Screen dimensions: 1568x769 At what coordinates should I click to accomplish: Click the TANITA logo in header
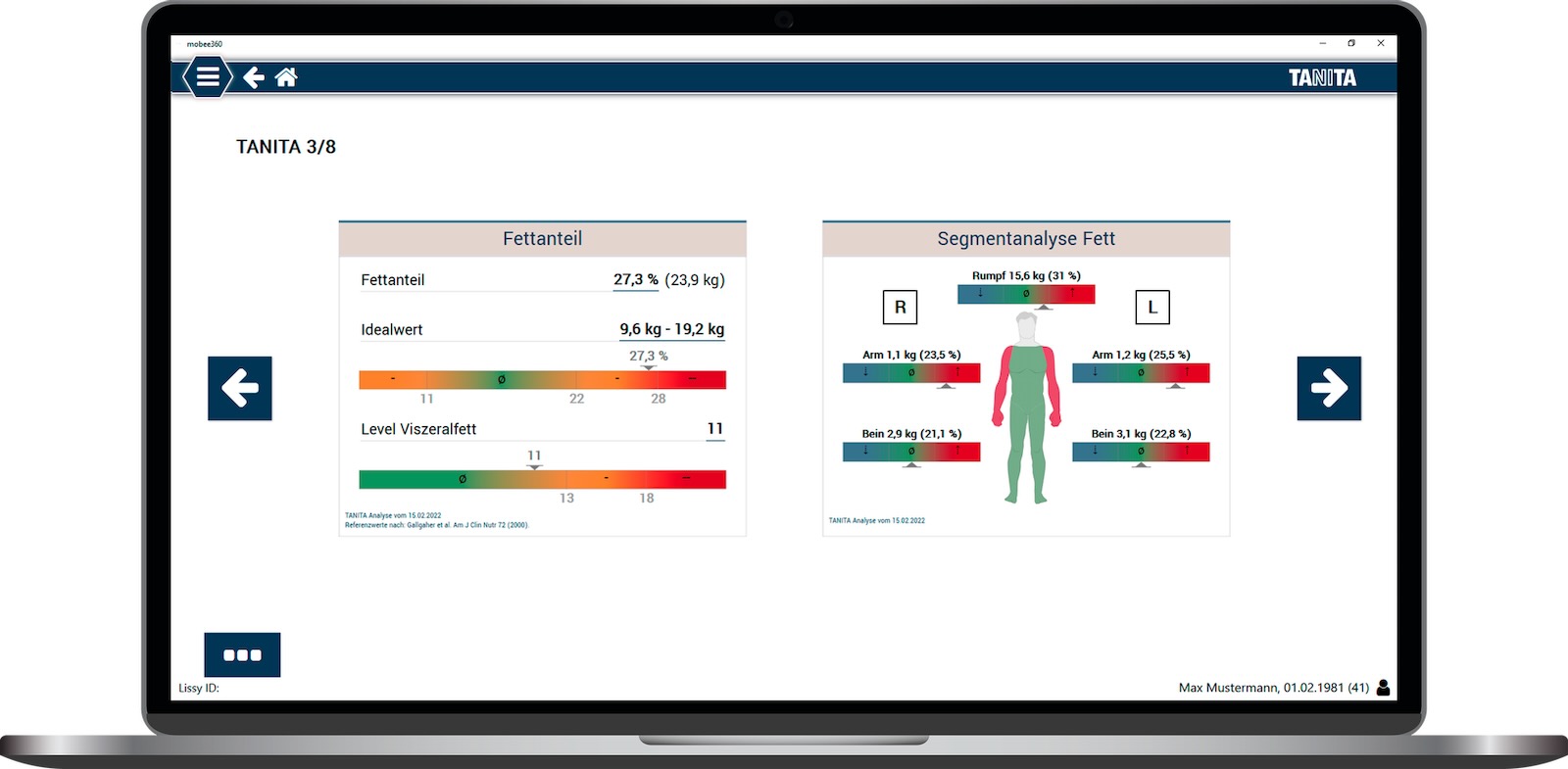click(x=1322, y=78)
